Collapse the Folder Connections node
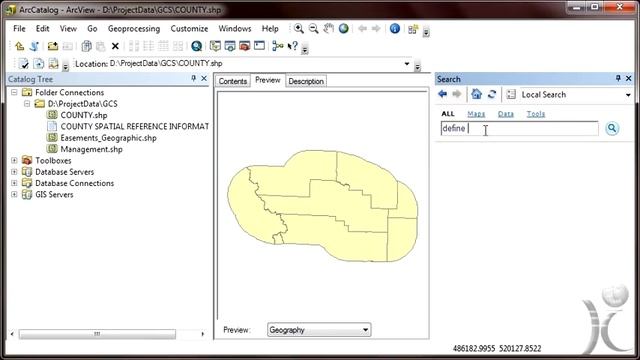 pyautogui.click(x=14, y=92)
